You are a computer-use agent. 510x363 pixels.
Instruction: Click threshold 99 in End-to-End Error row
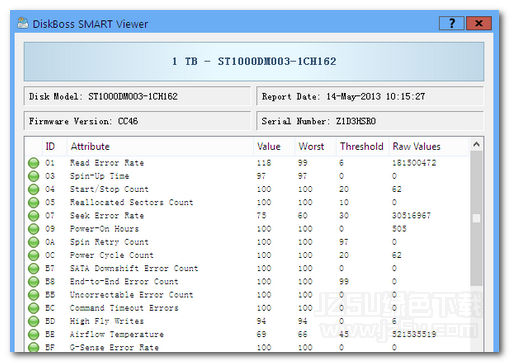pyautogui.click(x=344, y=282)
